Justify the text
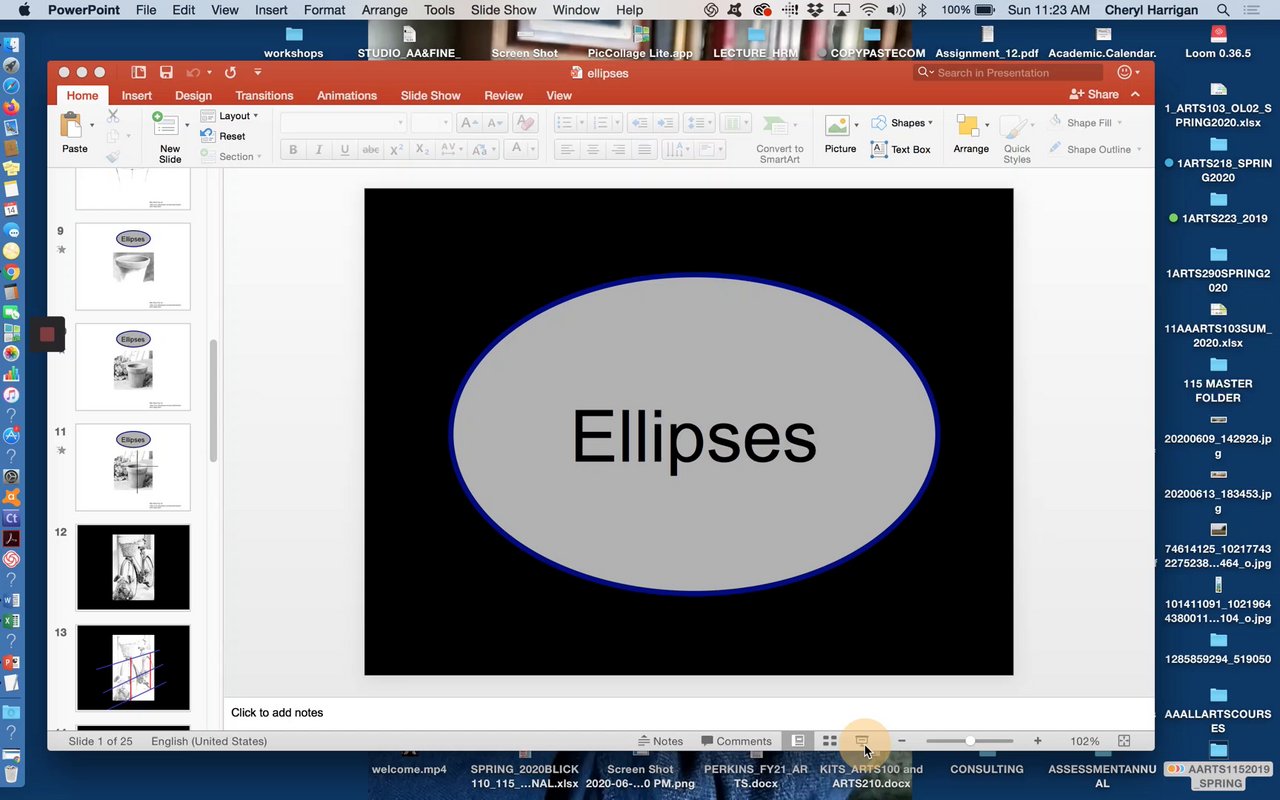Screen dimensions: 1280x800 point(645,150)
